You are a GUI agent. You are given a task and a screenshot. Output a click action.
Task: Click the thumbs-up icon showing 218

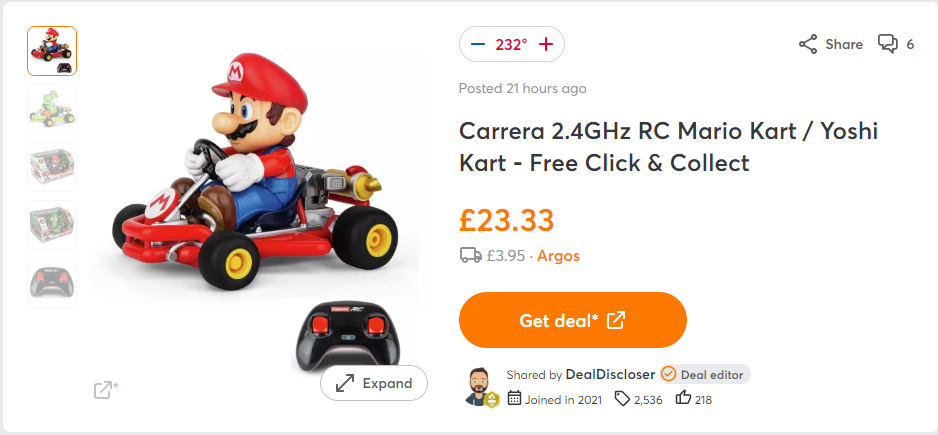(684, 398)
